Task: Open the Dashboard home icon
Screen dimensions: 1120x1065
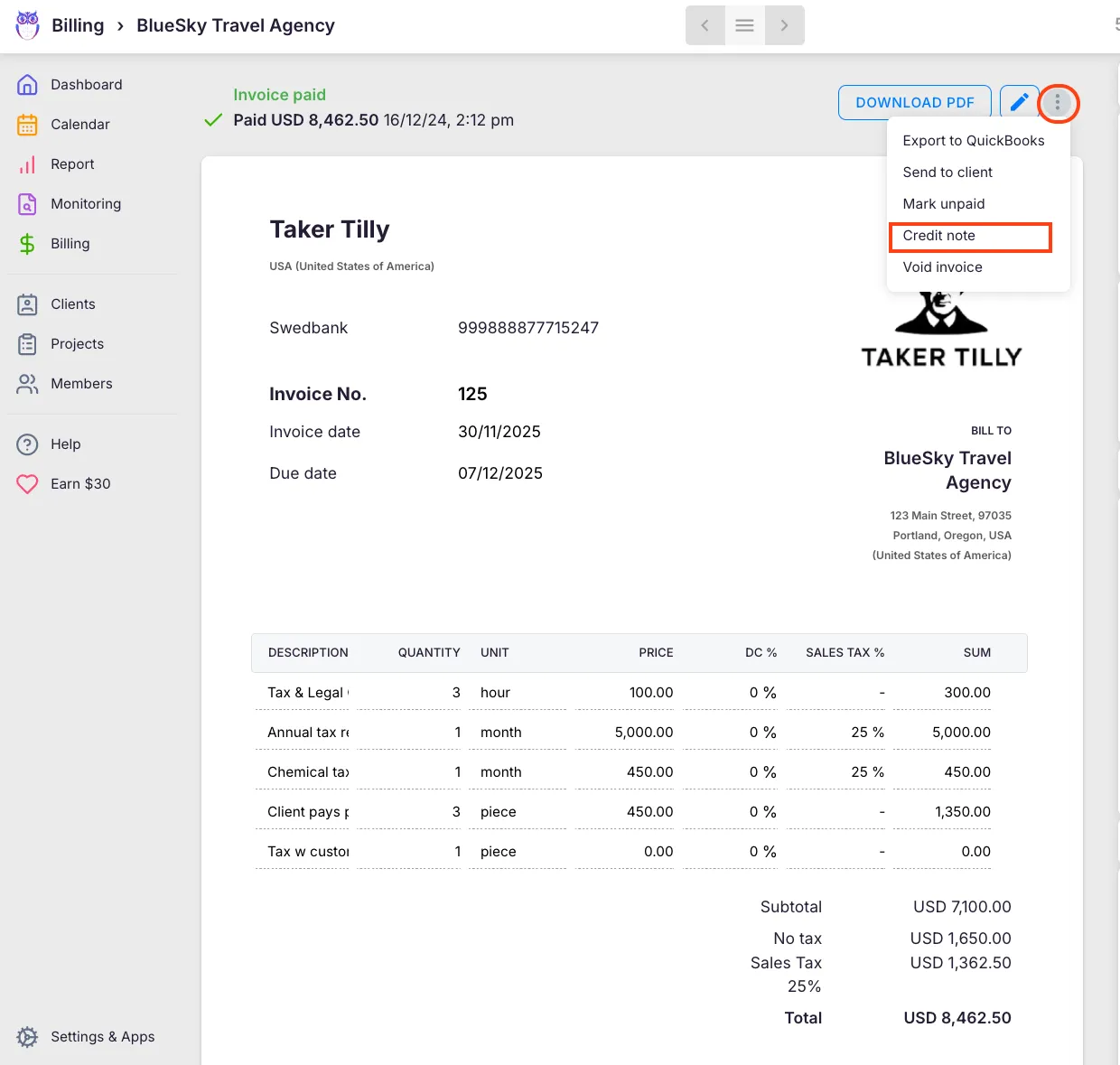Action: pyautogui.click(x=27, y=85)
